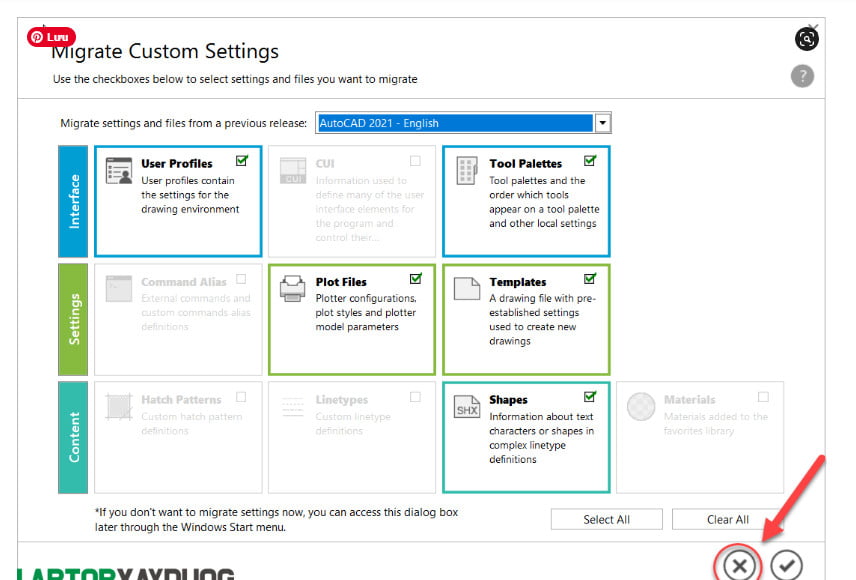Click the Pinterest Lưu save badge
The height and width of the screenshot is (580, 856).
point(51,37)
